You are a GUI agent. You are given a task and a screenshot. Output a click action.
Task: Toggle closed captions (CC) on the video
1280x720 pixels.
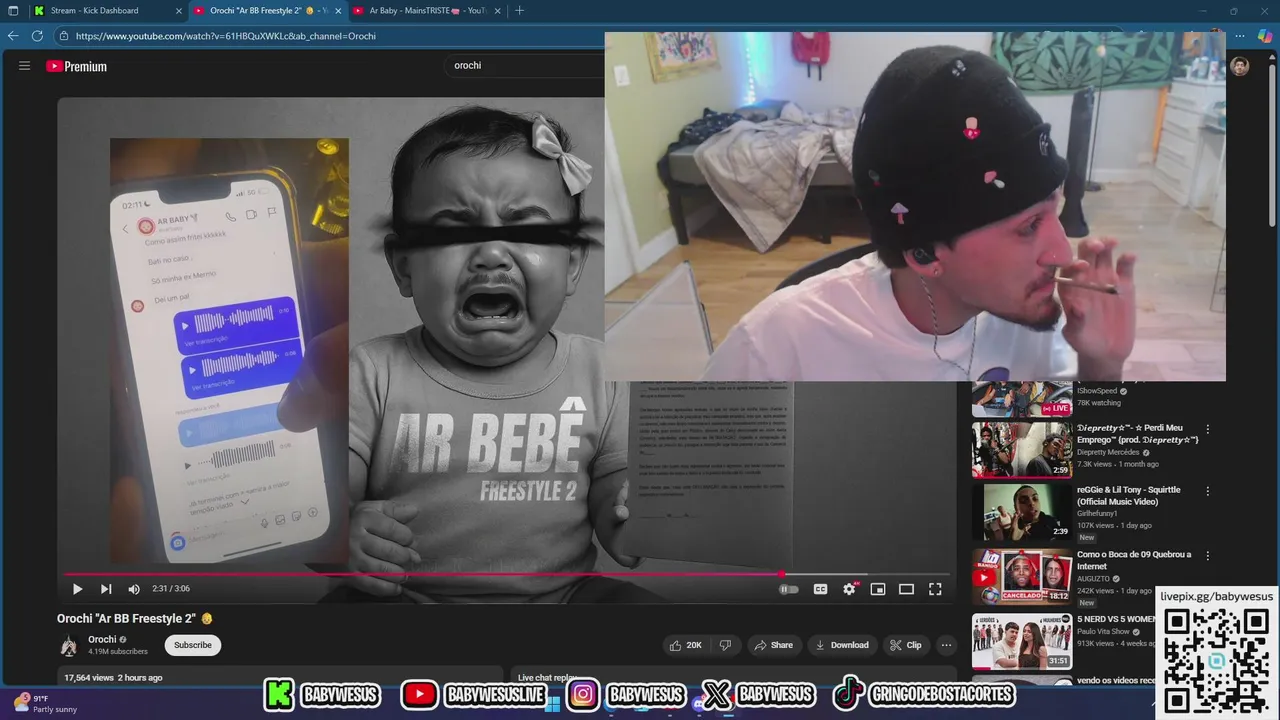820,589
